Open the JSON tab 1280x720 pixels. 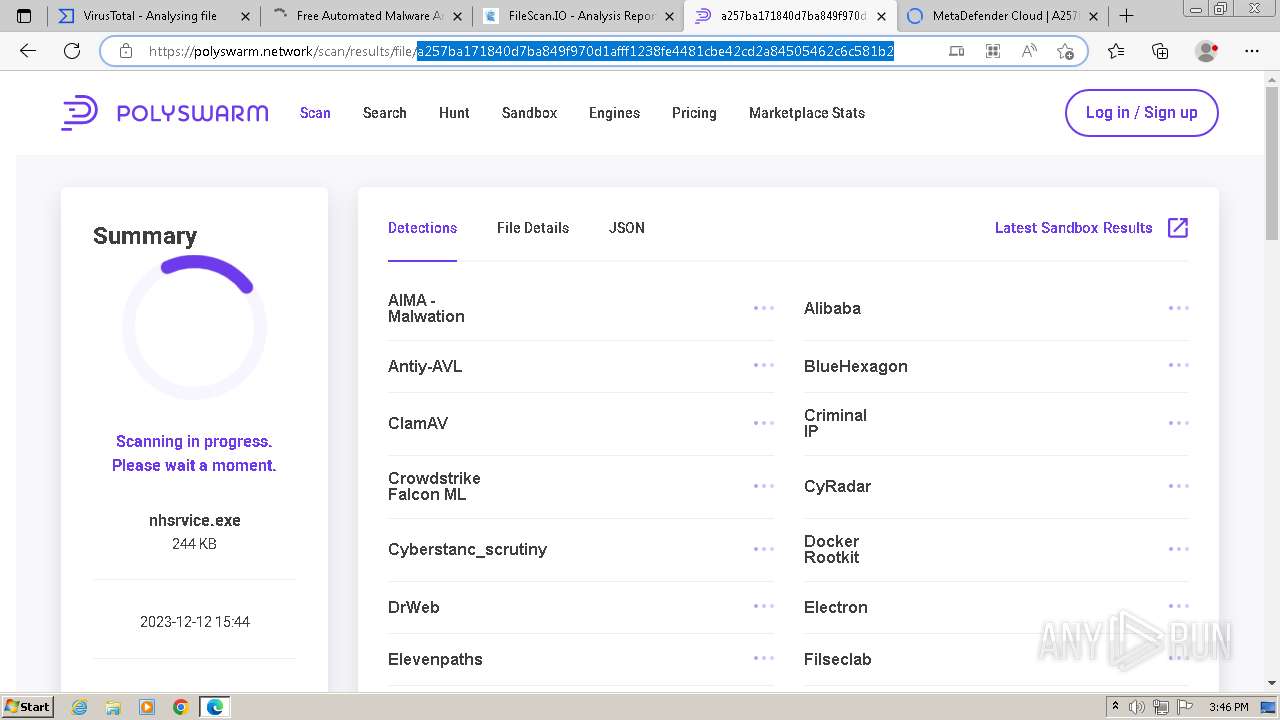[x=627, y=228]
